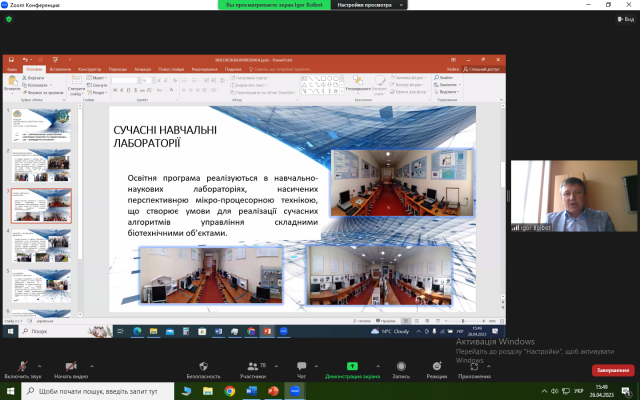
Task: Toggle meeting recording with Запись
Action: pos(401,370)
